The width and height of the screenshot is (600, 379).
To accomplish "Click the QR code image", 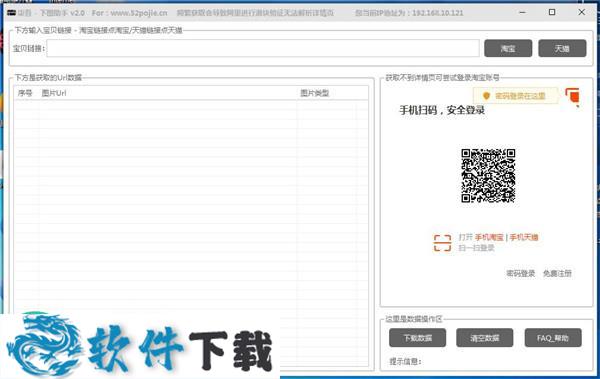I will click(x=488, y=176).
